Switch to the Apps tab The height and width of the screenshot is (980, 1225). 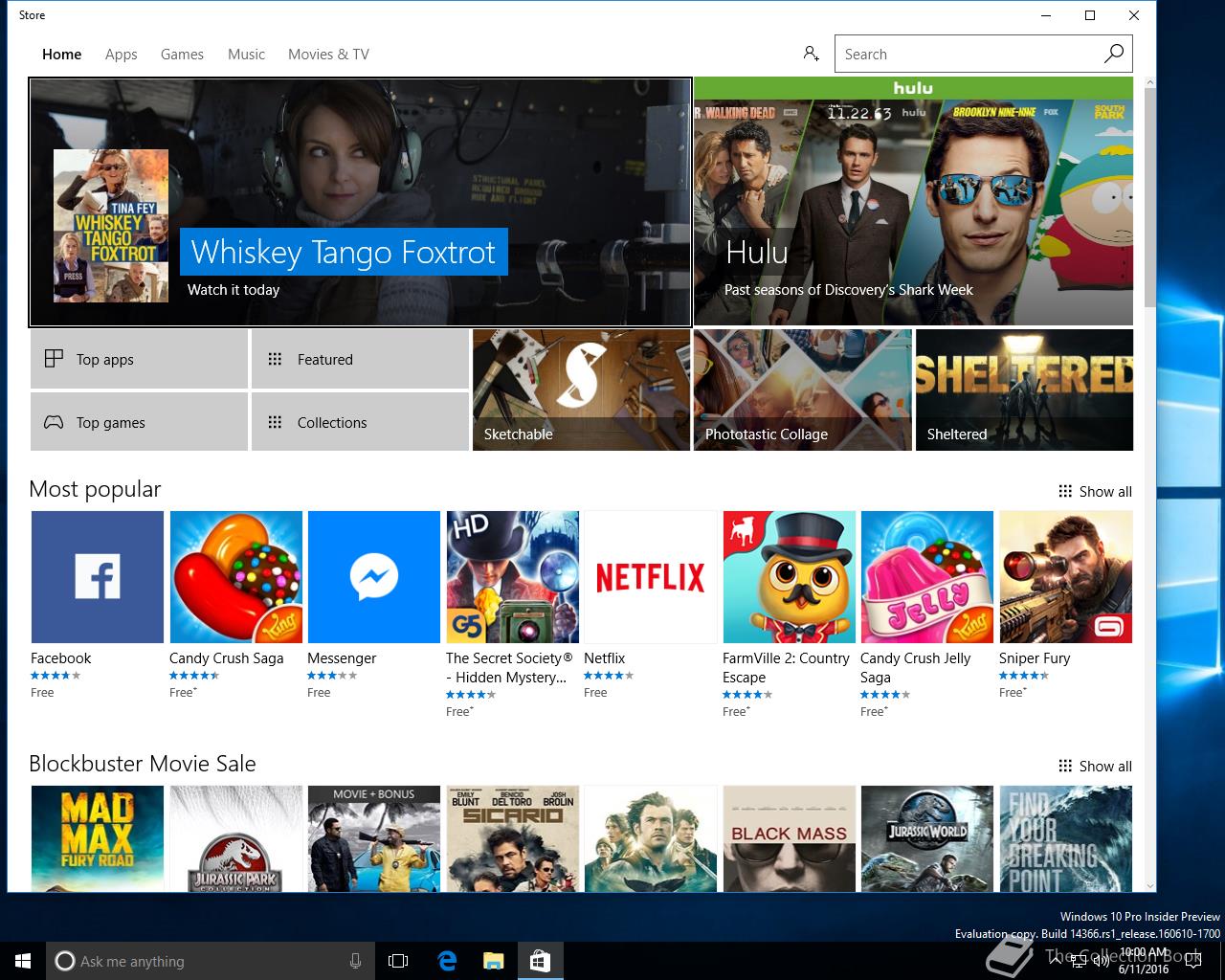point(122,55)
